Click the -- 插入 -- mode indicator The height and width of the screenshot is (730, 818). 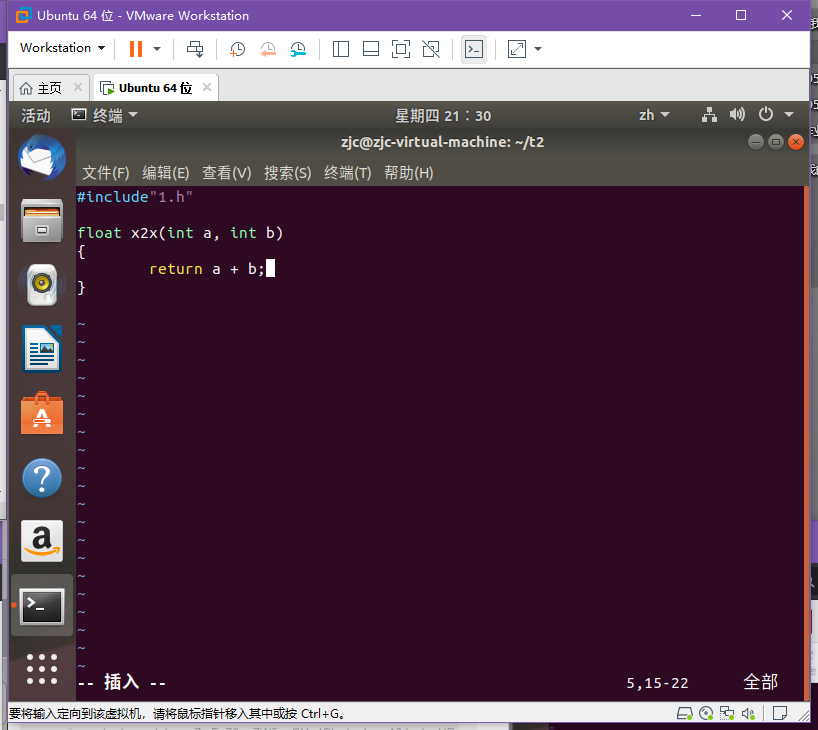(x=122, y=683)
